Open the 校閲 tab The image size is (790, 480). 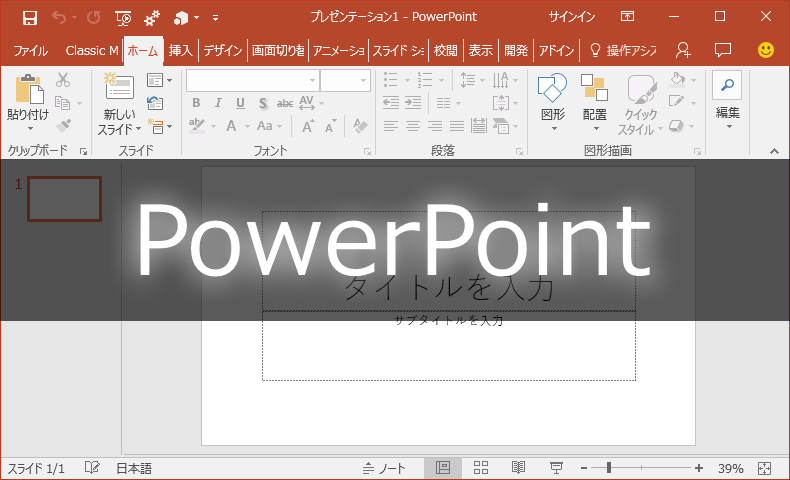[x=445, y=51]
